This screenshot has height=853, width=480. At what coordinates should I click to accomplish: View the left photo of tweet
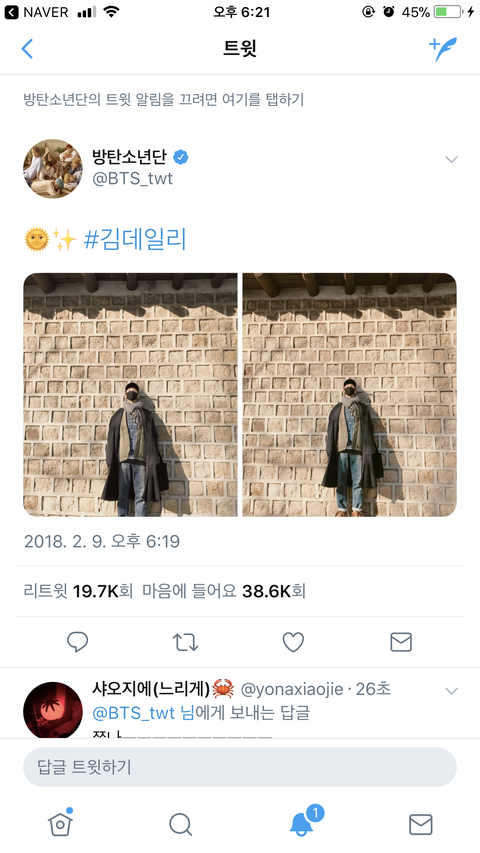pos(130,395)
